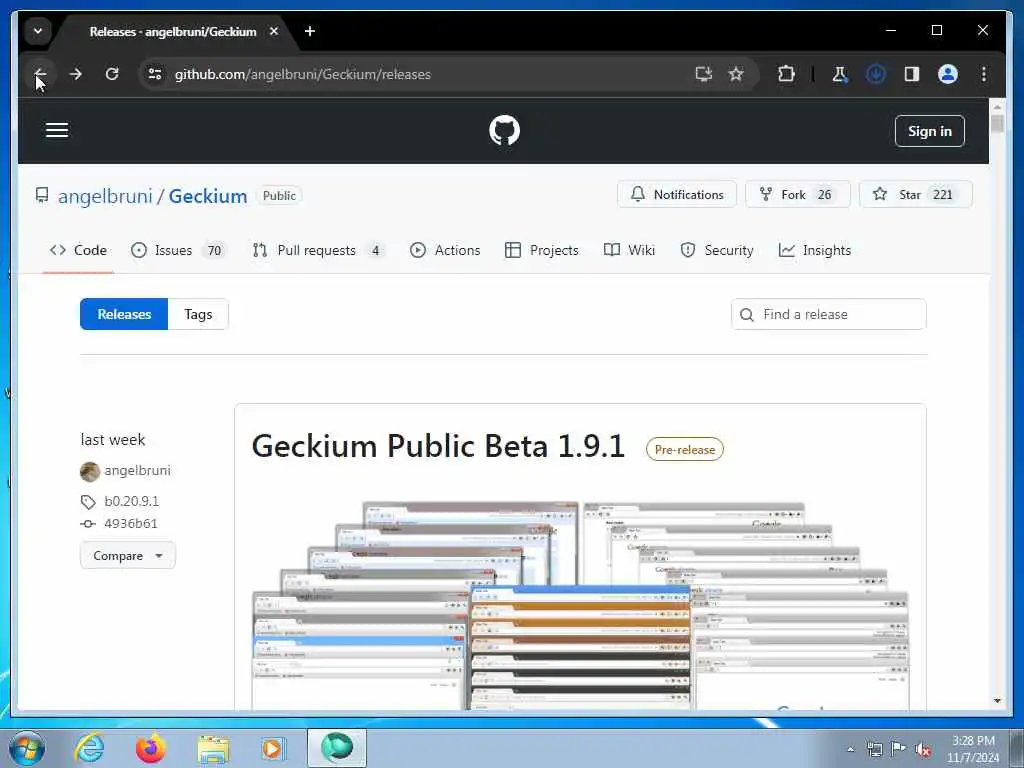Open the Insights tab

click(x=814, y=250)
